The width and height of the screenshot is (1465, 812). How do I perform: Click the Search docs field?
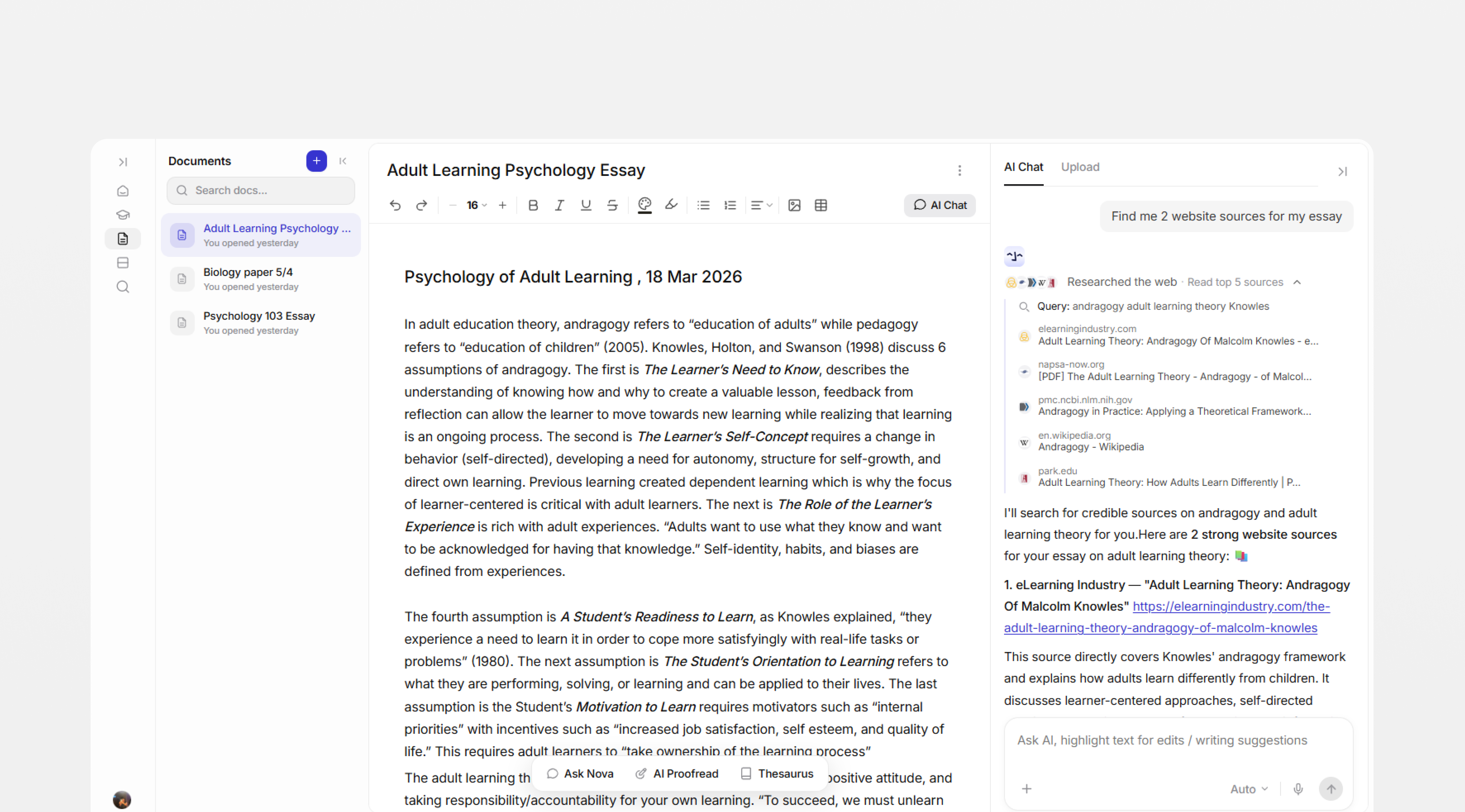click(261, 191)
